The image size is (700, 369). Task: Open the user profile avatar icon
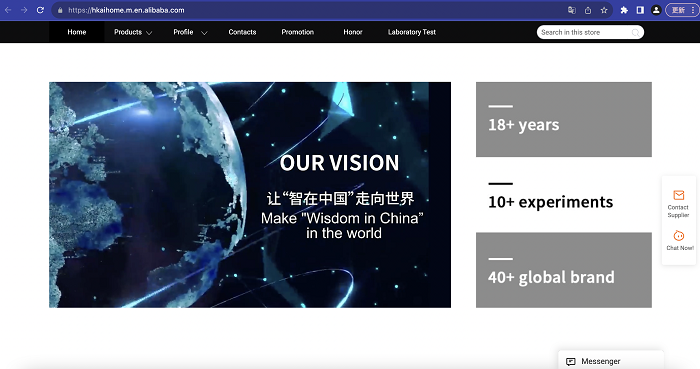pos(656,10)
